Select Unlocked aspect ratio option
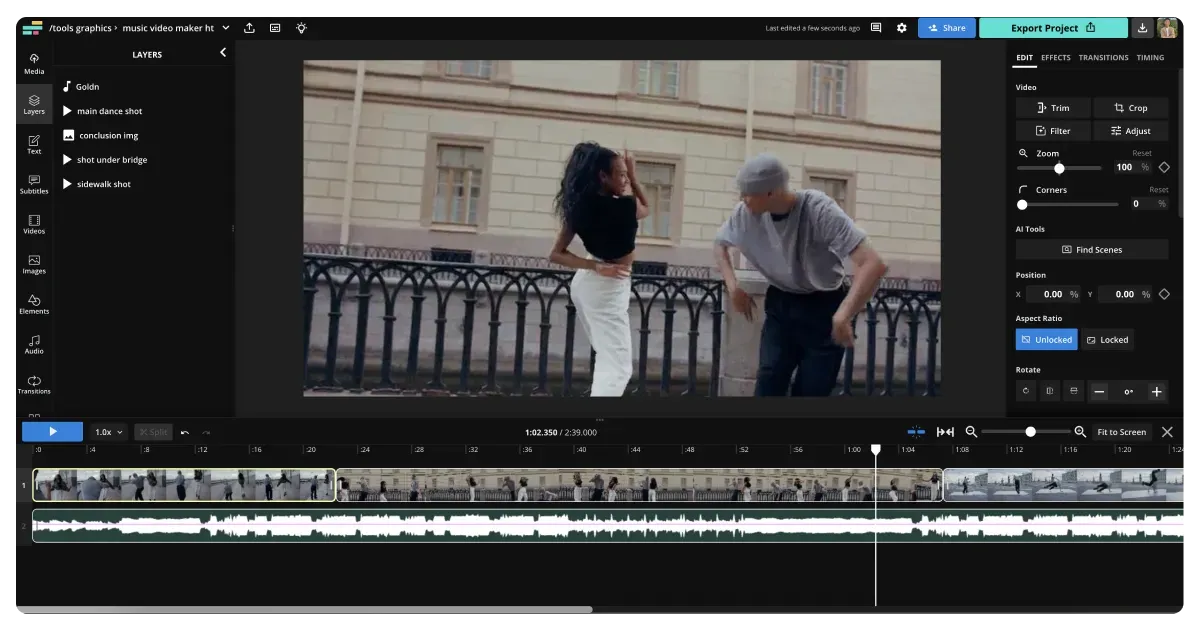Screen dimensions: 1200x630 click(1046, 340)
